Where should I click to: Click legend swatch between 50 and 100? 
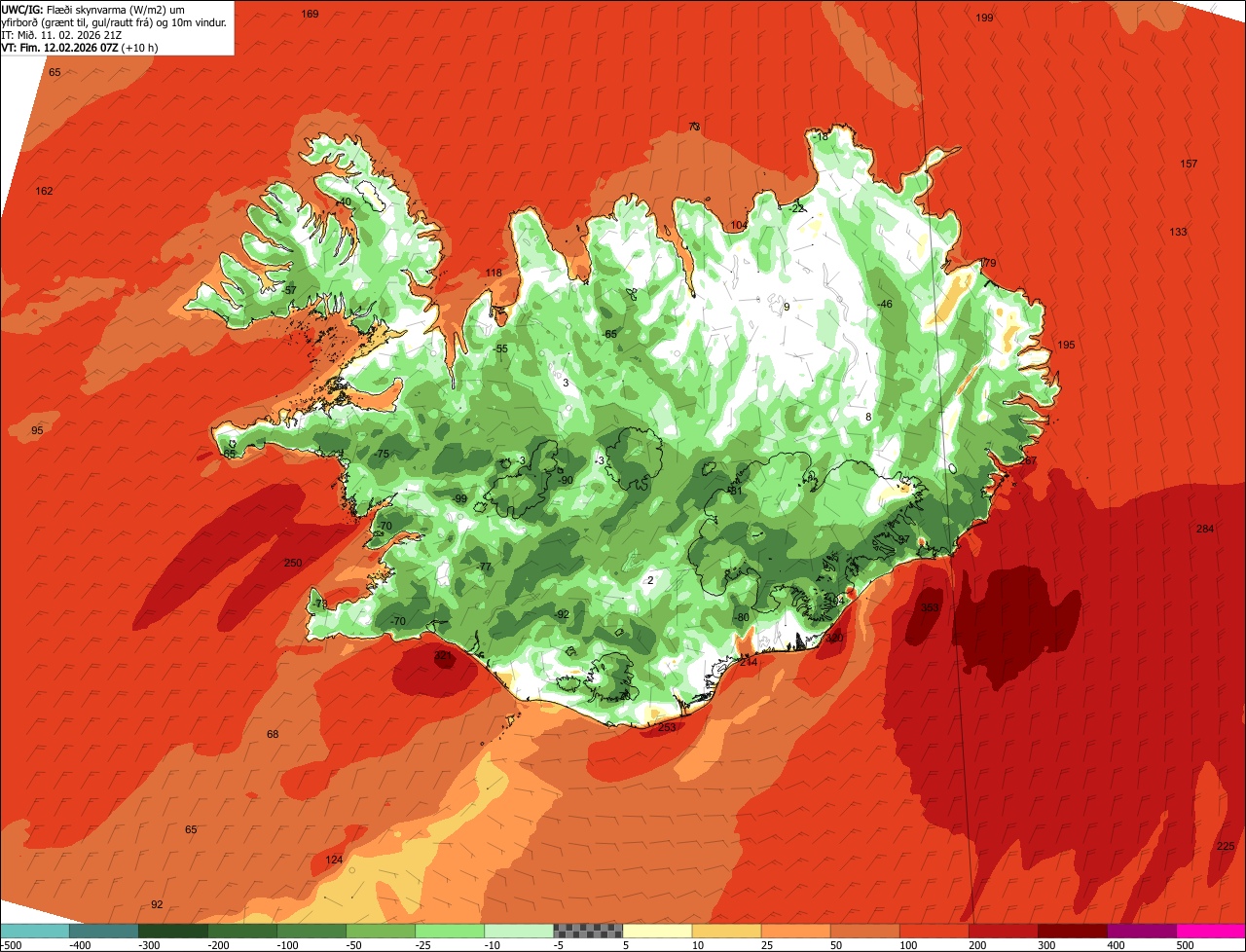[x=864, y=931]
